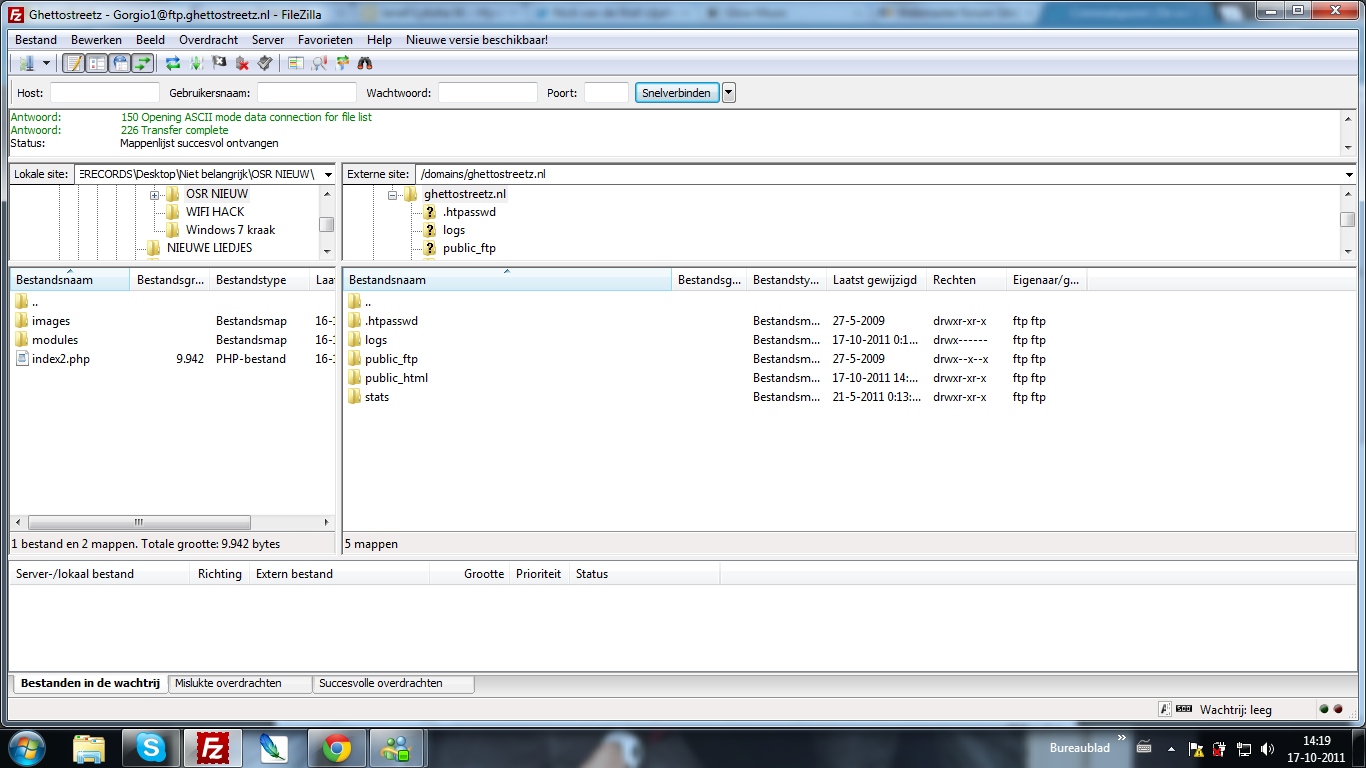Viewport: 1366px width, 768px height.
Task: Select WIFI HACK folder in local tree
Action: (x=214, y=212)
